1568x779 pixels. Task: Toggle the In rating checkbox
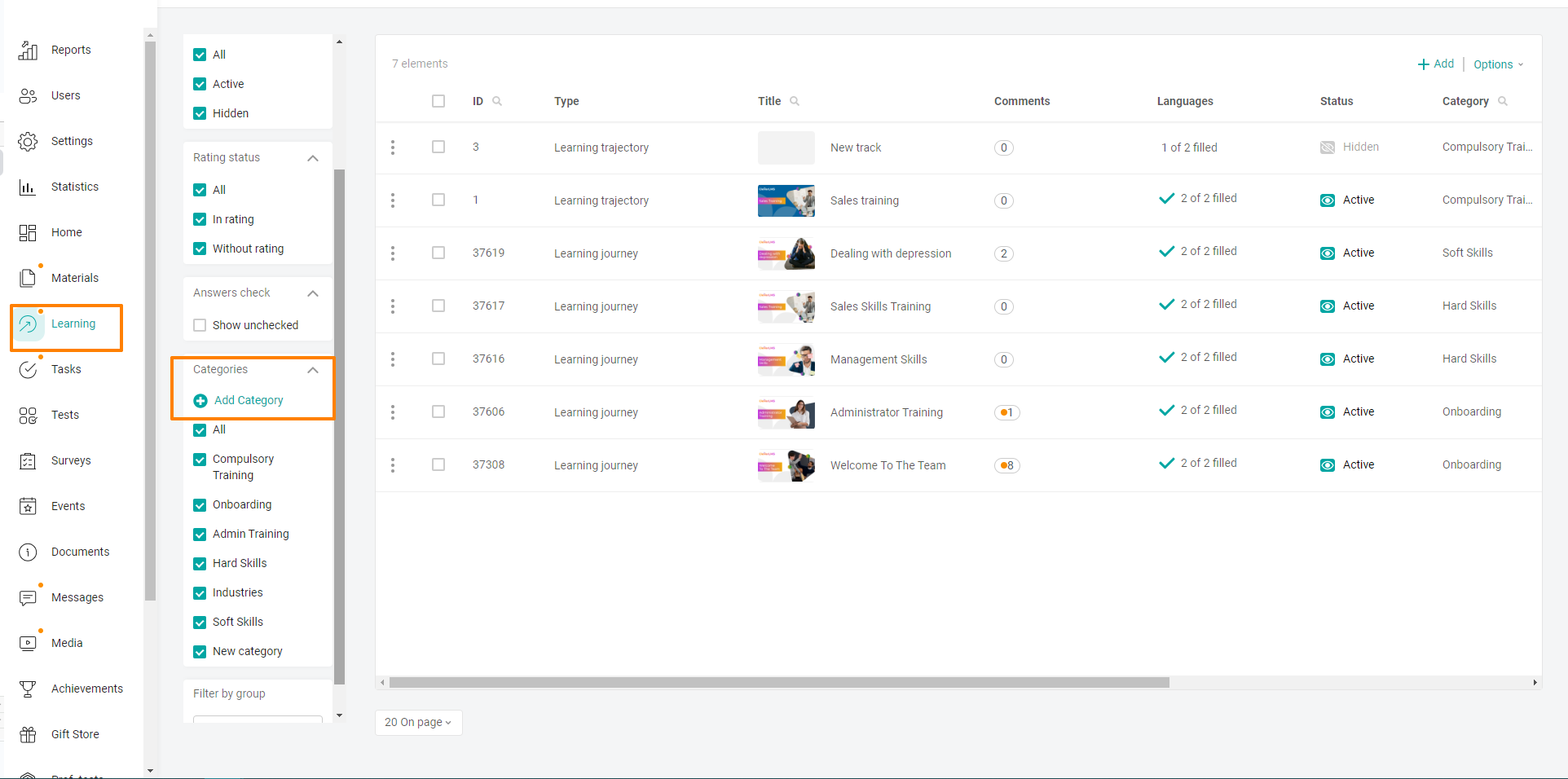click(200, 219)
